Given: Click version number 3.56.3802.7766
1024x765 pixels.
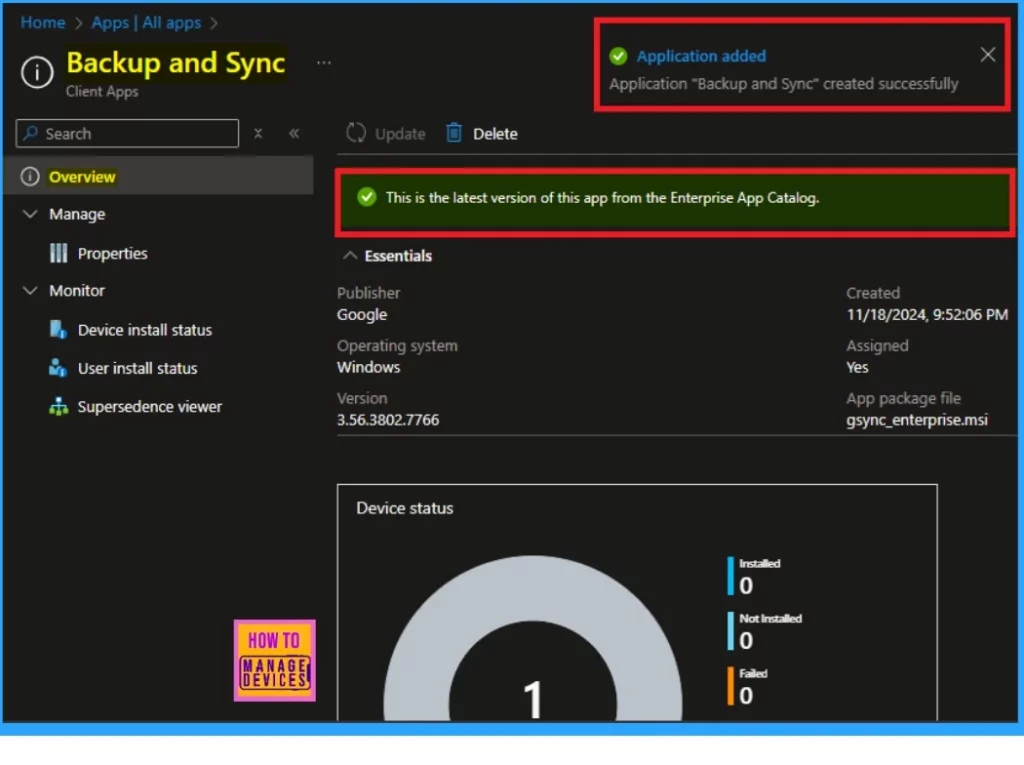Looking at the screenshot, I should (x=388, y=420).
